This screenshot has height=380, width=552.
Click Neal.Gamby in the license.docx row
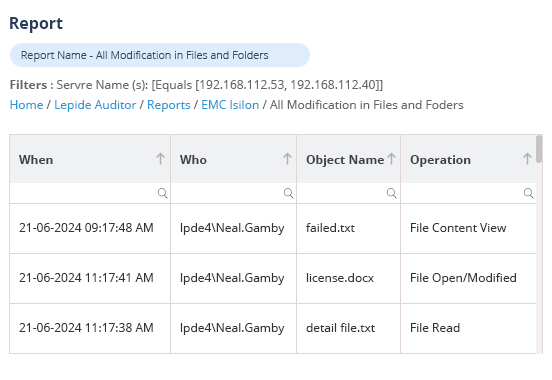(232, 278)
